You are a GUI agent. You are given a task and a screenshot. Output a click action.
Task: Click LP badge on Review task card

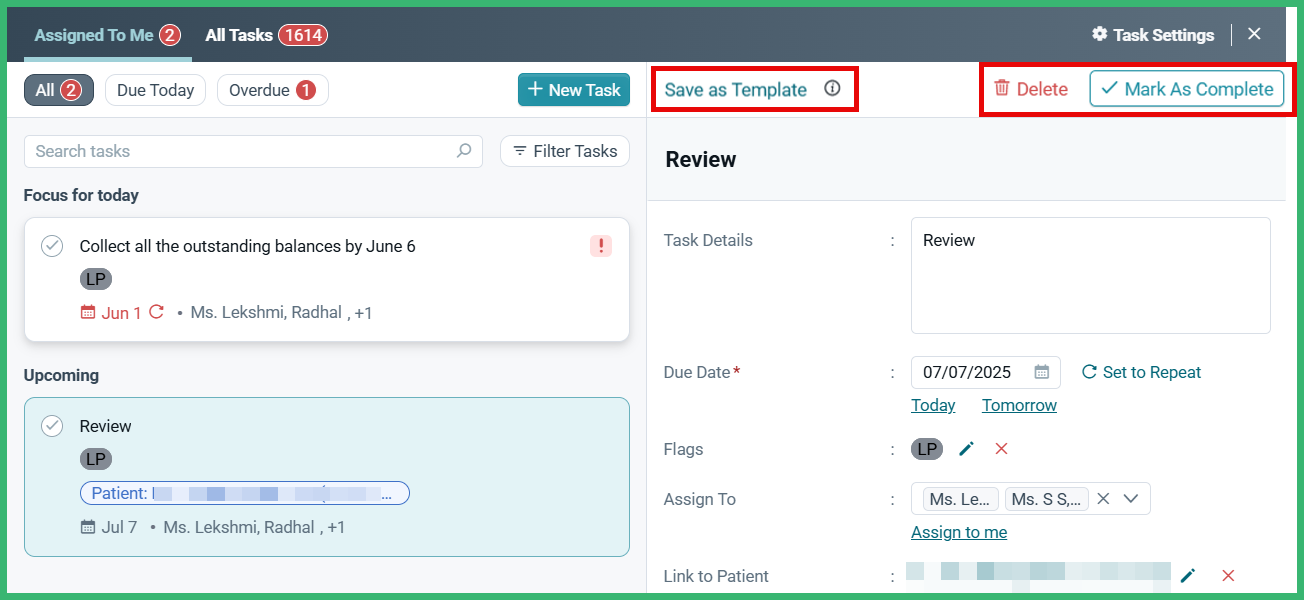[96, 459]
